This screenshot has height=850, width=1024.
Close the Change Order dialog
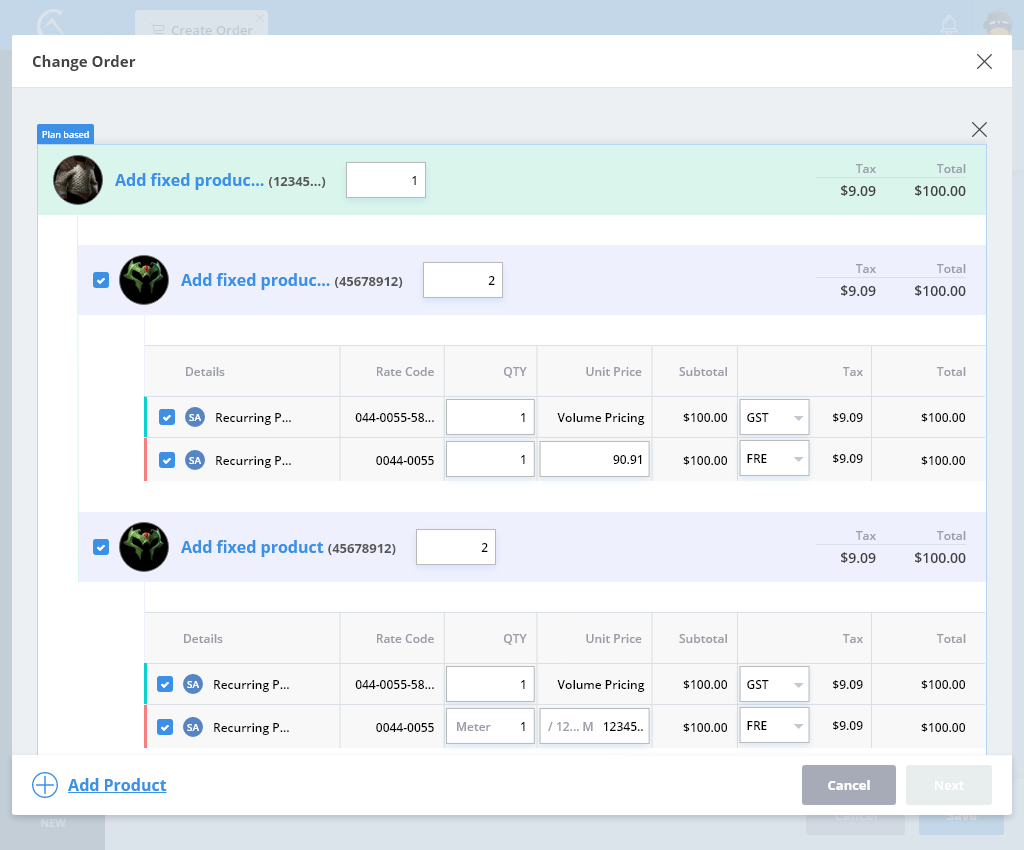pyautogui.click(x=984, y=62)
